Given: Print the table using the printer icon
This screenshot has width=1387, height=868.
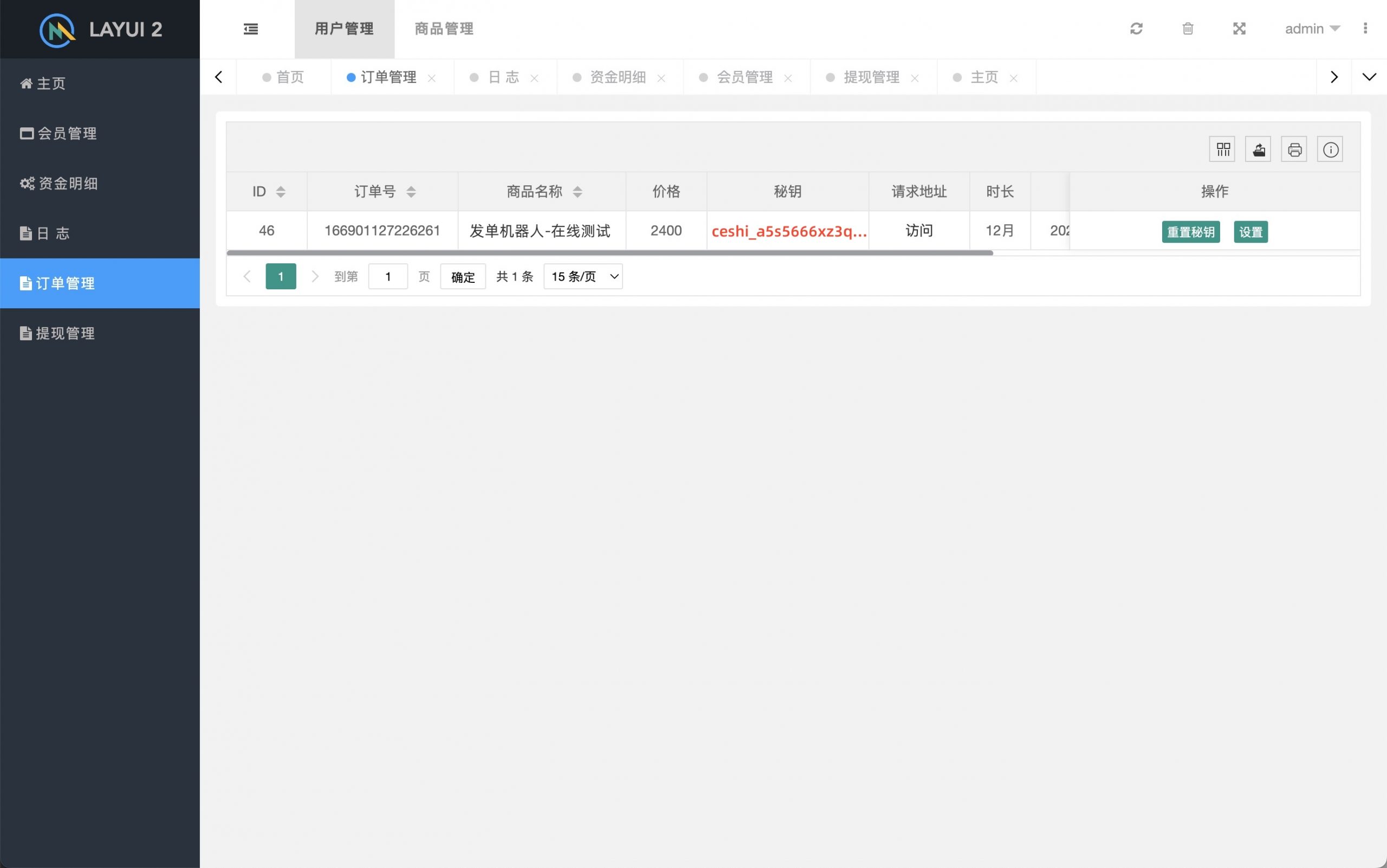Looking at the screenshot, I should [1294, 150].
